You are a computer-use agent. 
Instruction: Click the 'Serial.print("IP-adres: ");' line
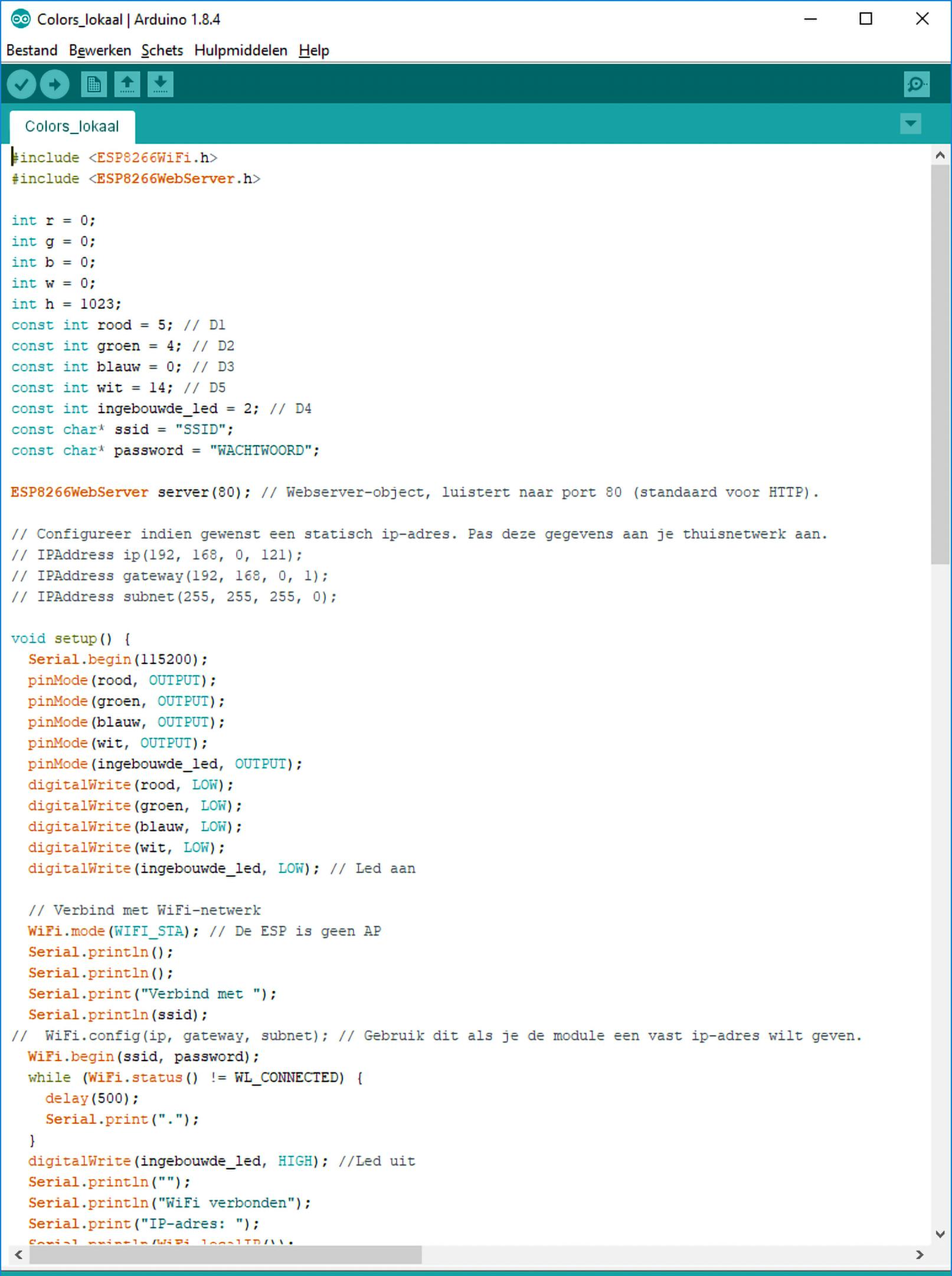[144, 1224]
